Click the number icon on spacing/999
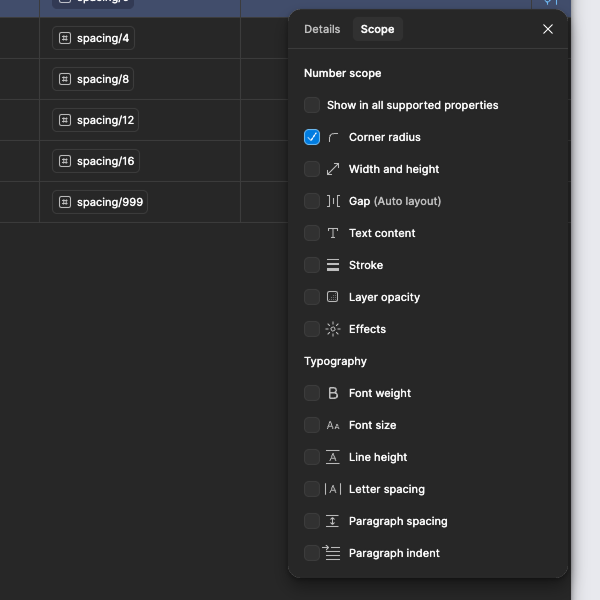This screenshot has width=600, height=600. [x=65, y=202]
